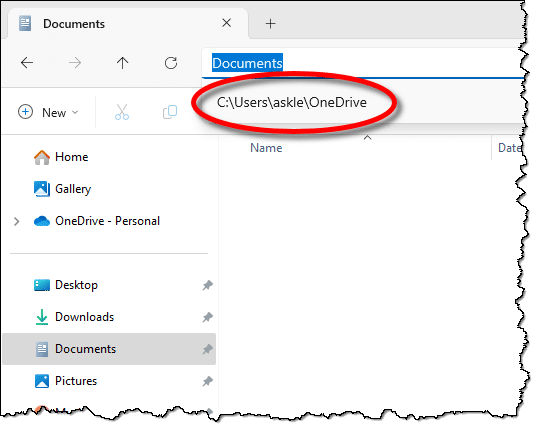This screenshot has height=429, width=538.
Task: Click the OneDrive cloud icon
Action: click(x=42, y=221)
